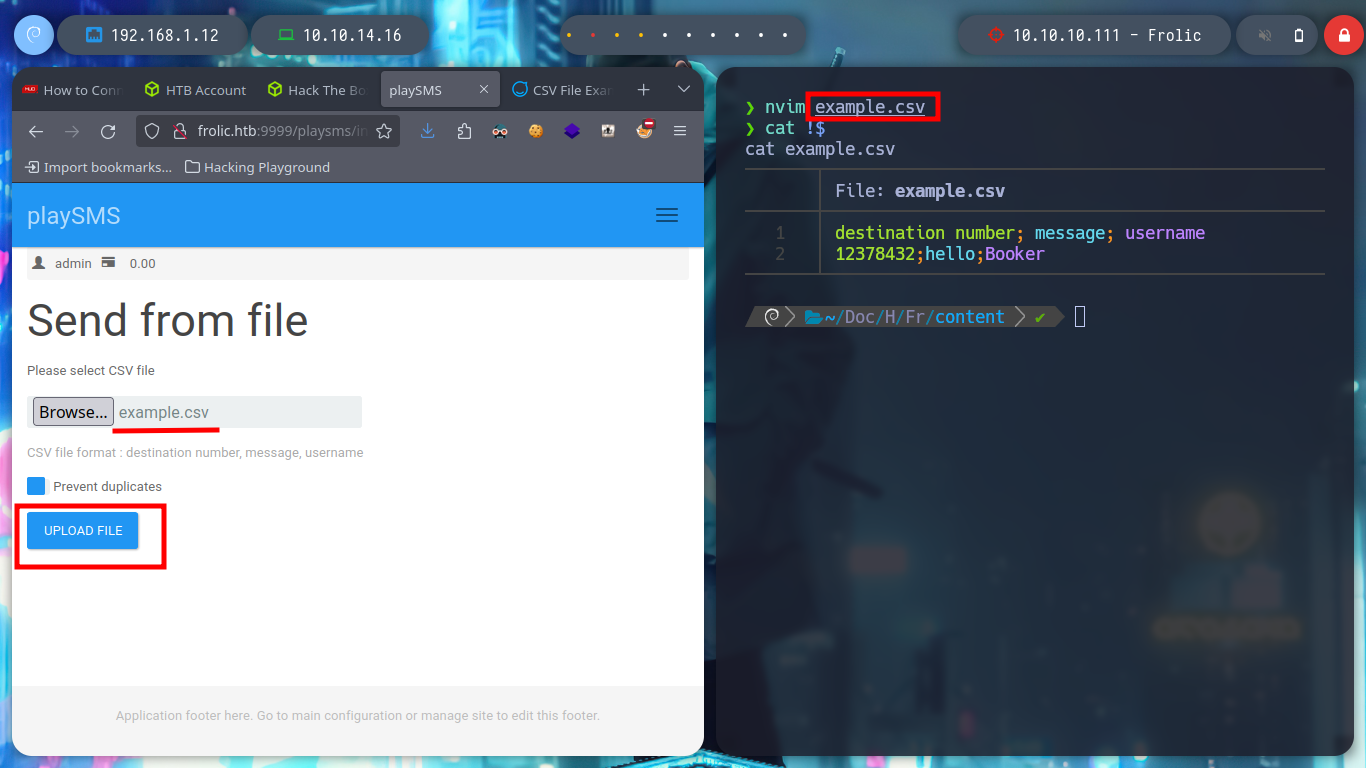Click the Debian launcher icon in top bar

tap(33, 35)
